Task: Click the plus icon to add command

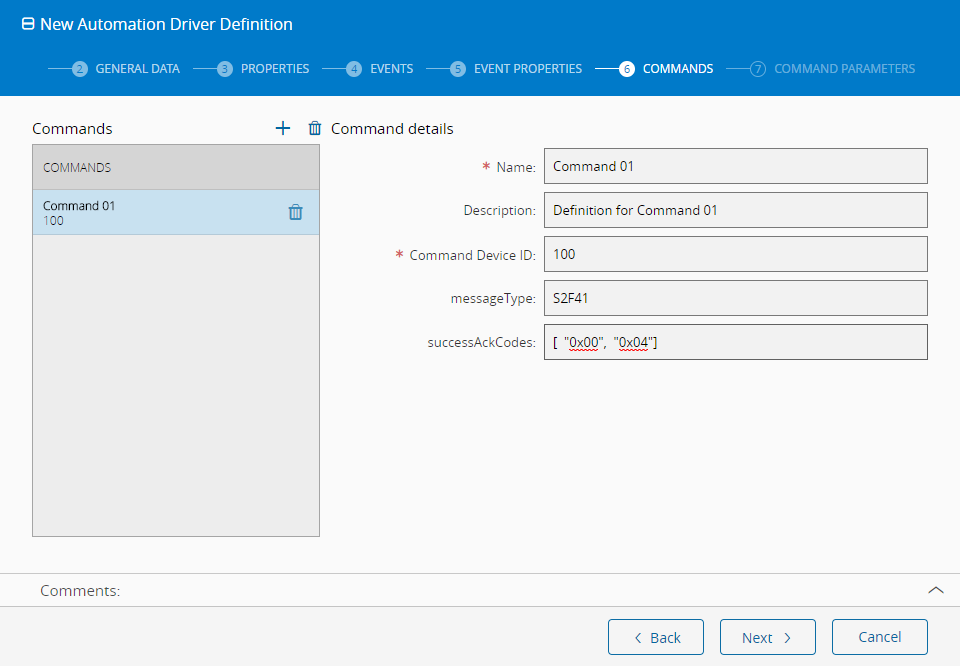Action: (x=283, y=128)
